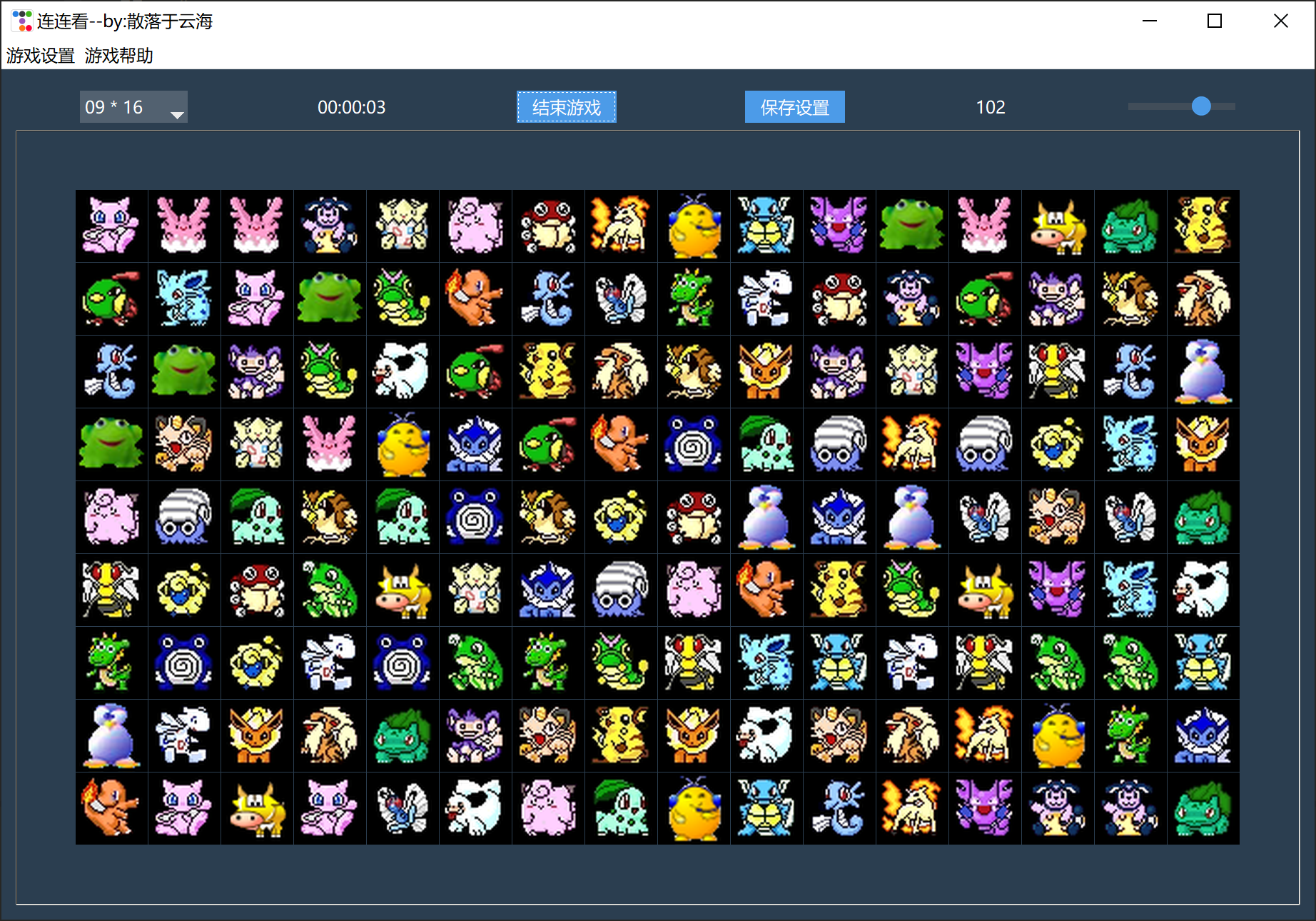The height and width of the screenshot is (921, 1316).
Task: Select a Pikachu tile in the third row
Action: tap(547, 371)
